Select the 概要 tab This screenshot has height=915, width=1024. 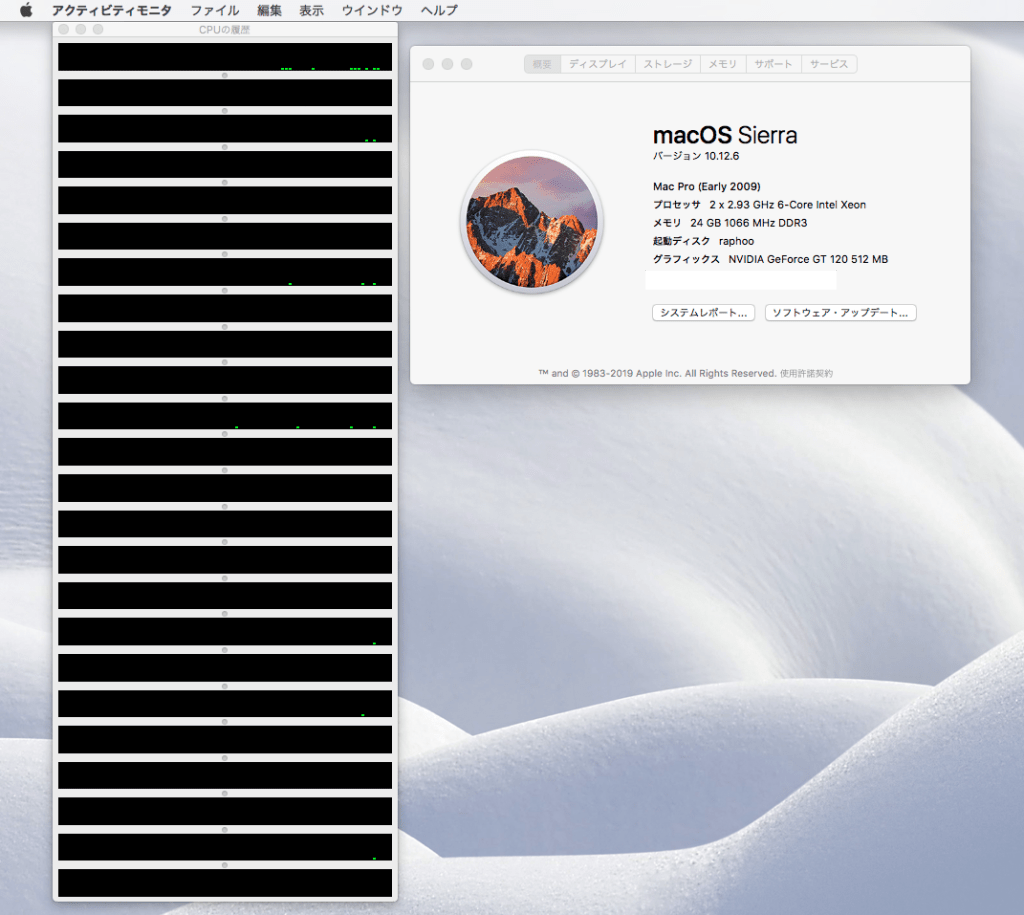point(542,64)
